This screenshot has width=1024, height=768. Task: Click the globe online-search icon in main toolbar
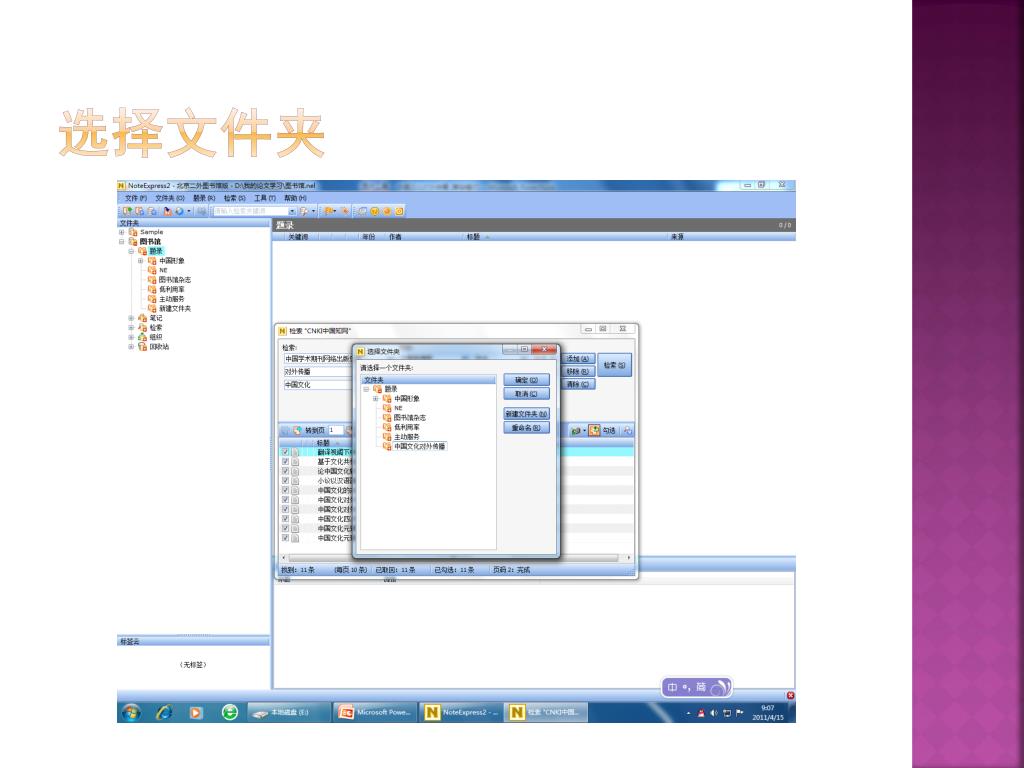179,211
